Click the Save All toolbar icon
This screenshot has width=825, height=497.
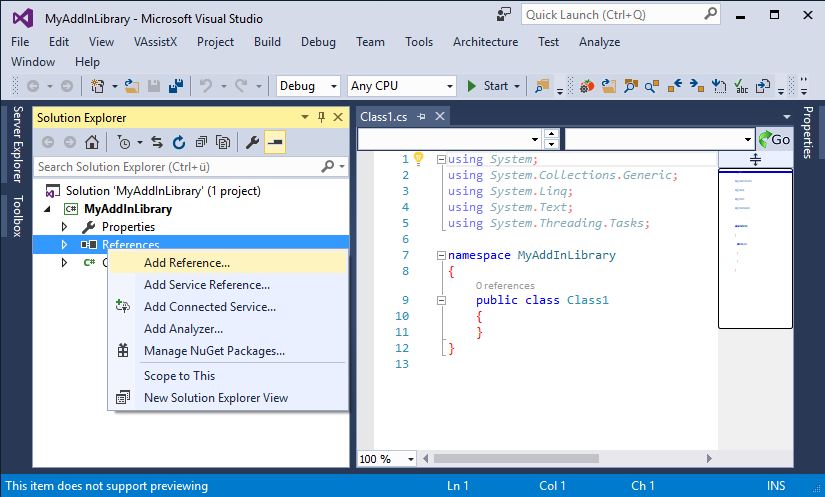click(x=174, y=86)
